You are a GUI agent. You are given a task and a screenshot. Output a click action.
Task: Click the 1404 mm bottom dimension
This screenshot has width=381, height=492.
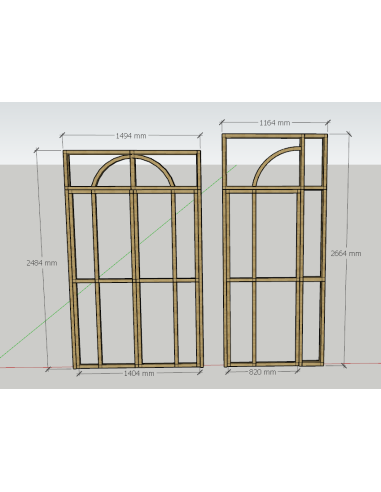[139, 373]
